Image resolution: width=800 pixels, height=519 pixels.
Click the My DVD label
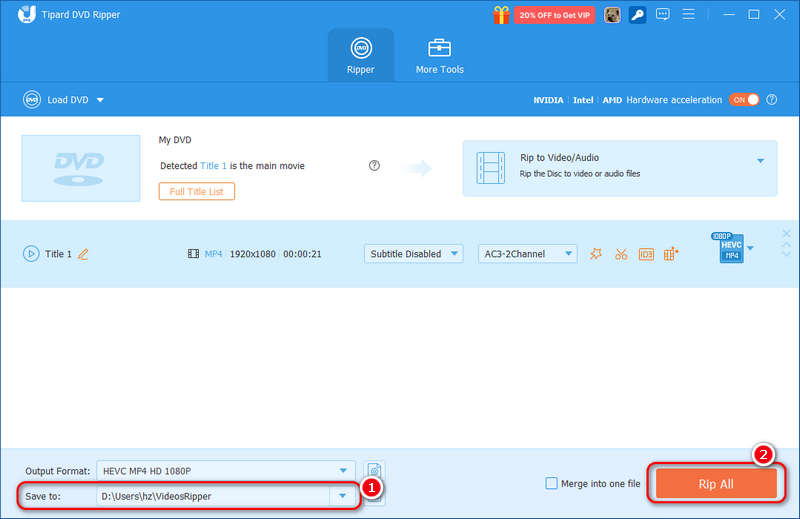175,140
